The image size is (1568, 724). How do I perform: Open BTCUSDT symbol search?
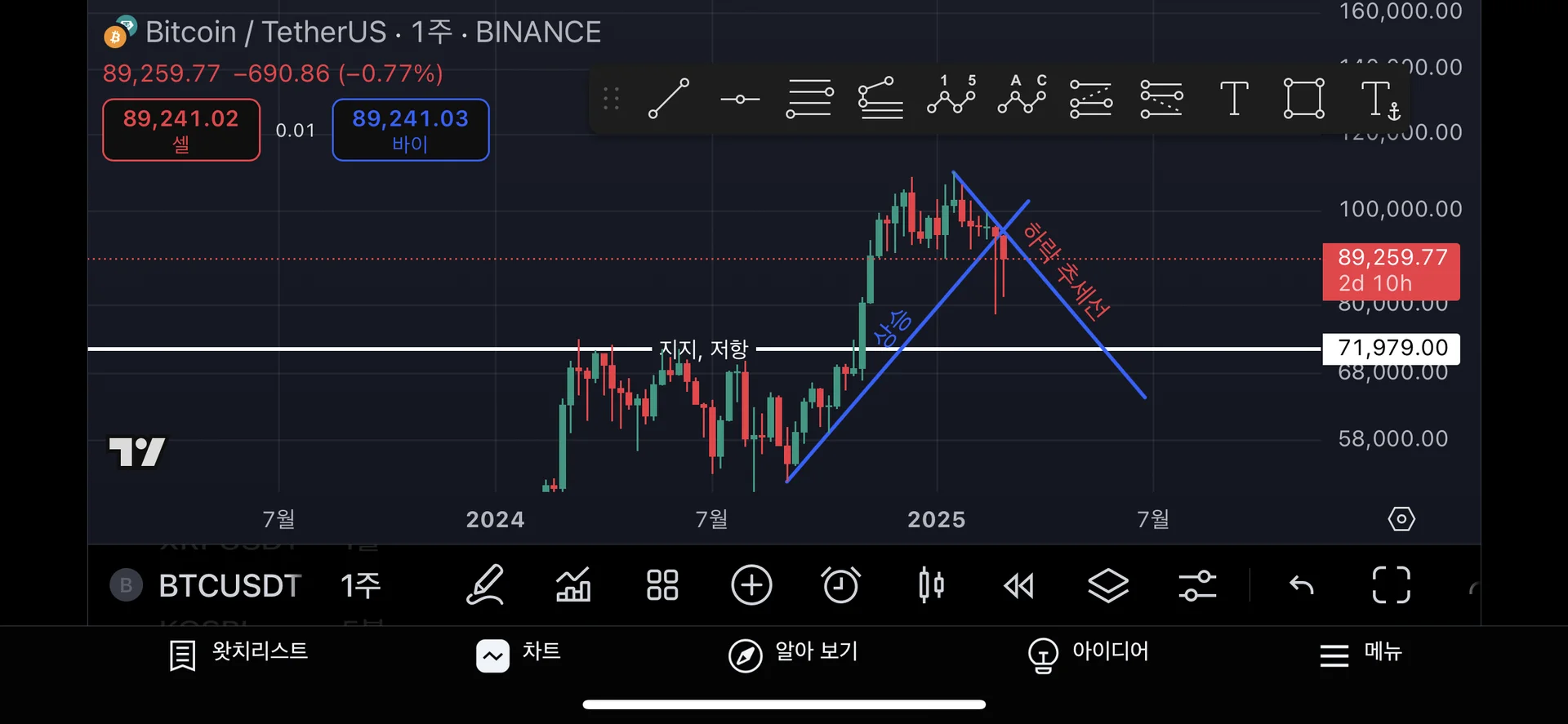click(229, 585)
